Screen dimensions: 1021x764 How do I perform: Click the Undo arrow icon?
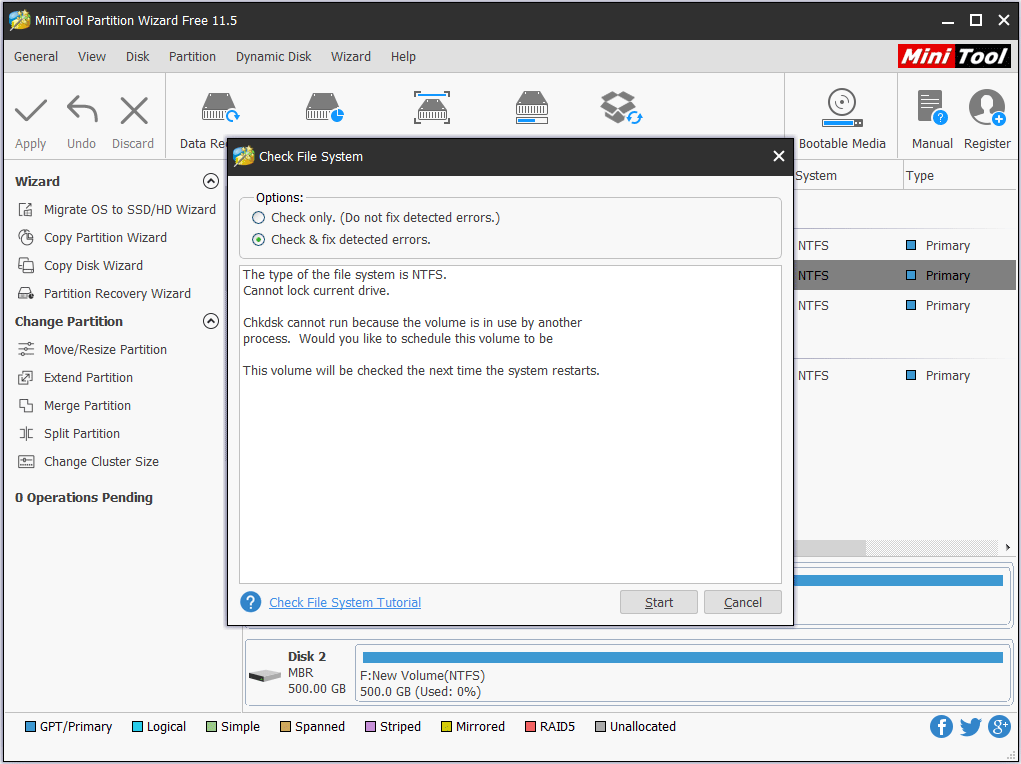coord(82,109)
